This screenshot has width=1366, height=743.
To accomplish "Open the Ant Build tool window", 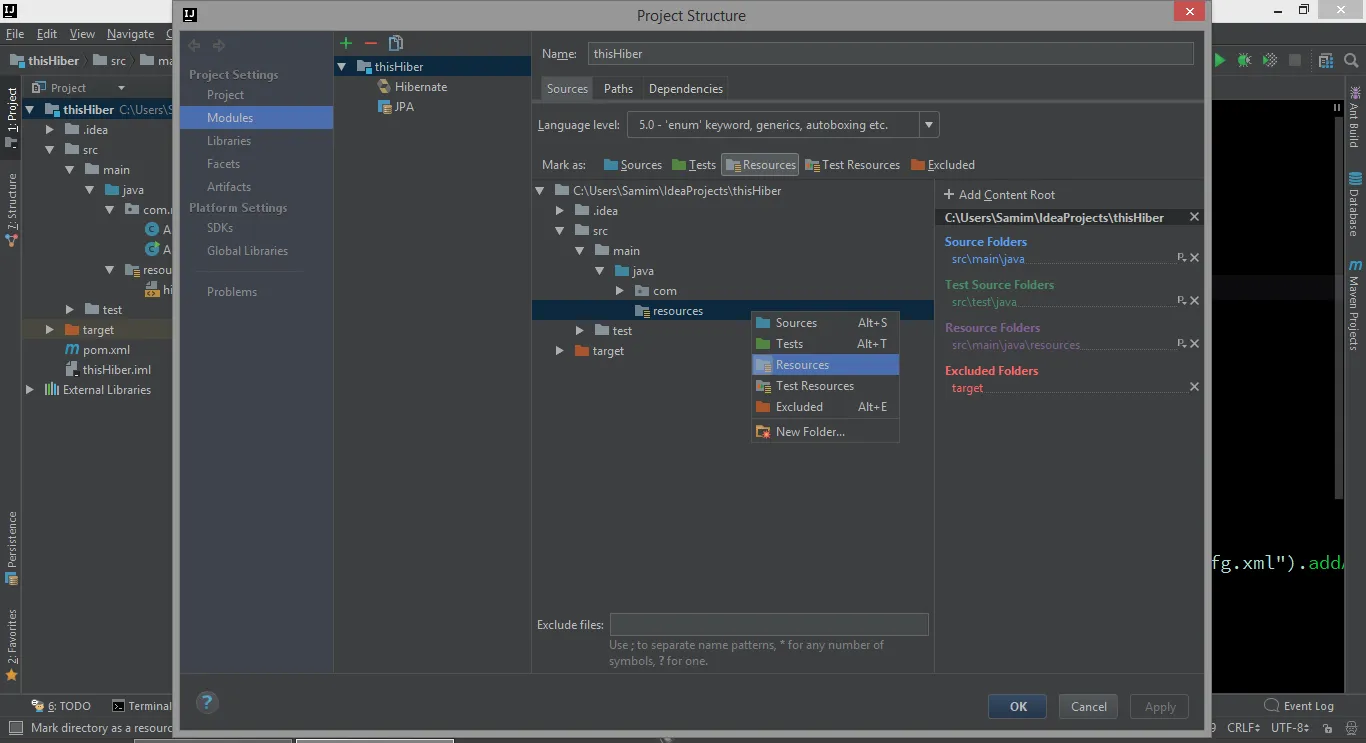I will (x=1355, y=118).
